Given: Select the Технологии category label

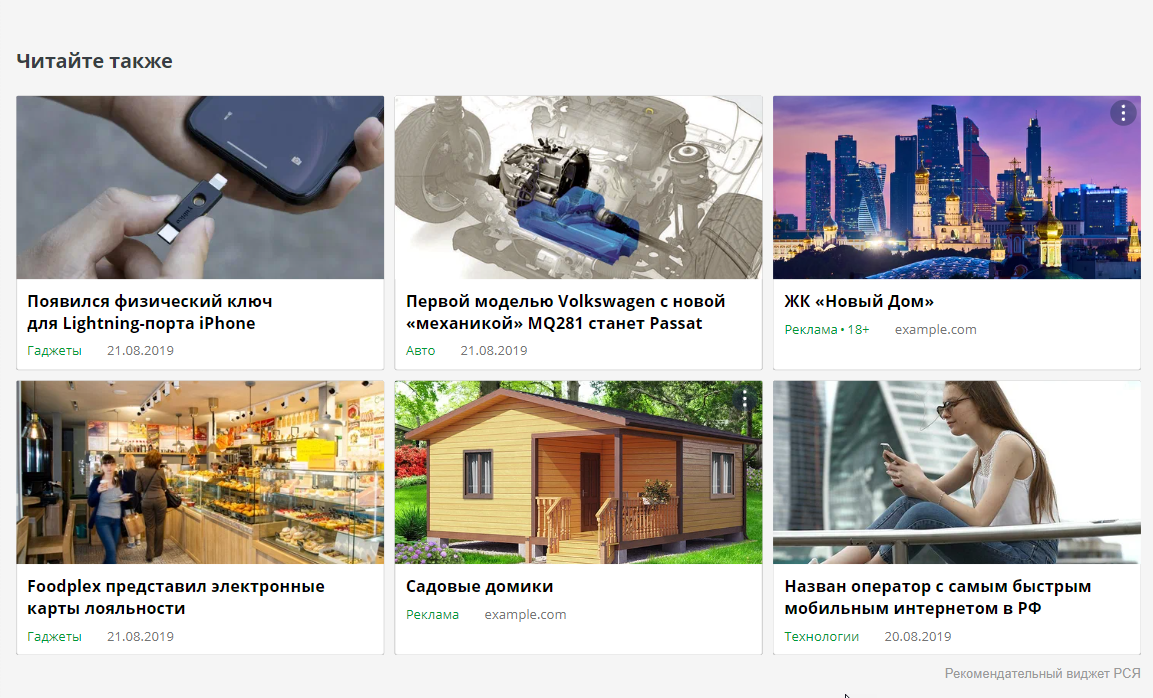Looking at the screenshot, I should tap(821, 636).
